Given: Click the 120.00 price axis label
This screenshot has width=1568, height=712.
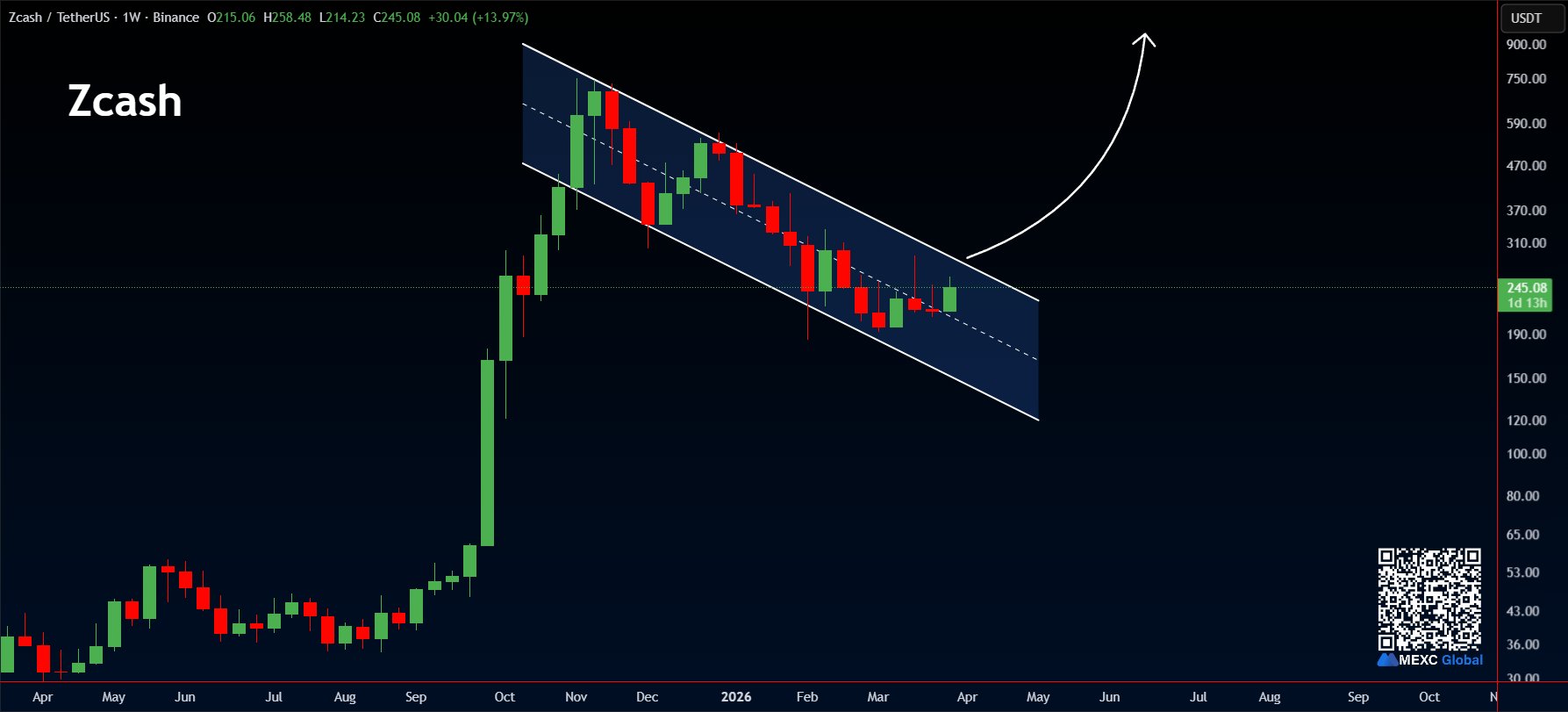Looking at the screenshot, I should point(1527,421).
